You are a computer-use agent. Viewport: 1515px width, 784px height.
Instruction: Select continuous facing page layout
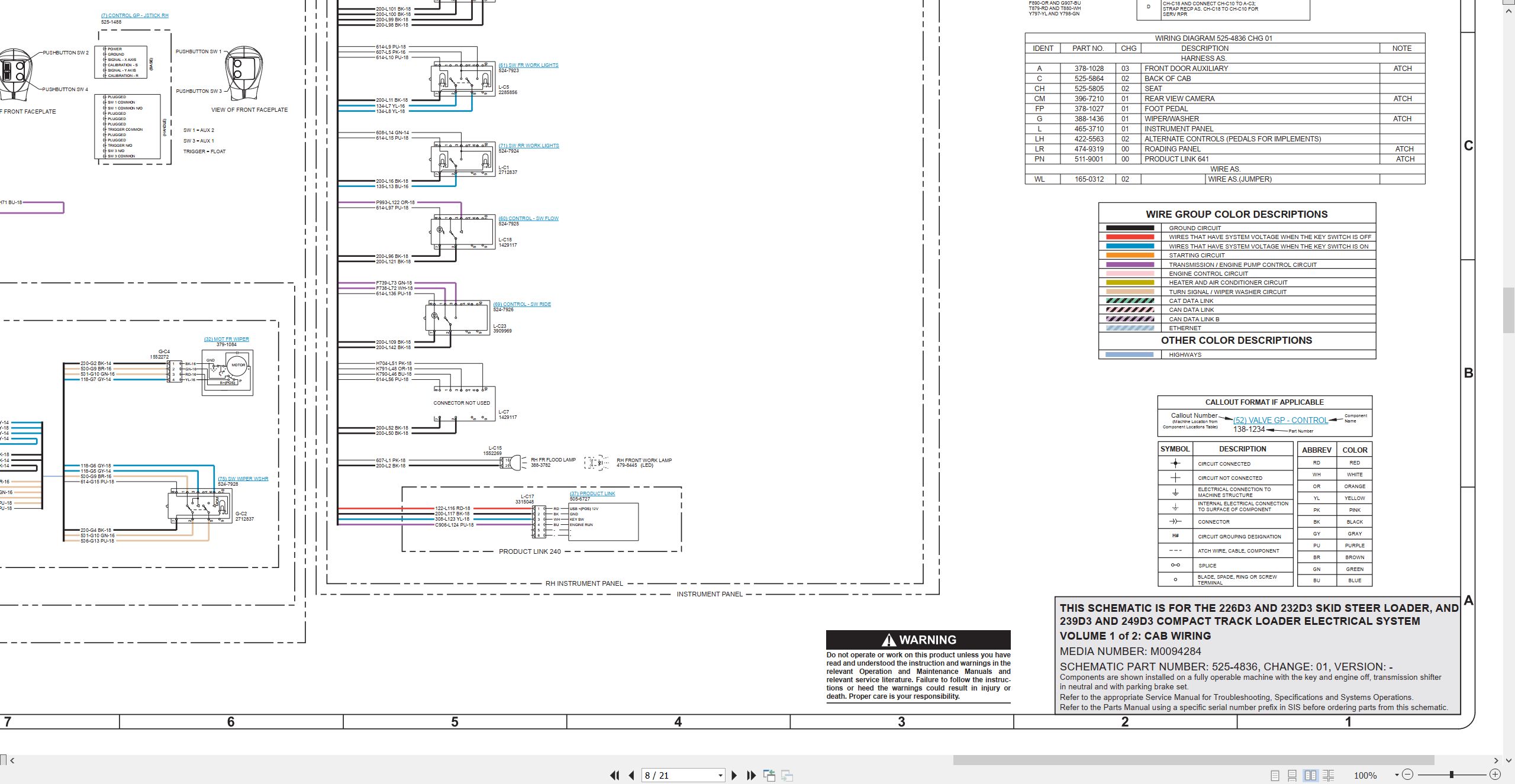pos(1328,775)
